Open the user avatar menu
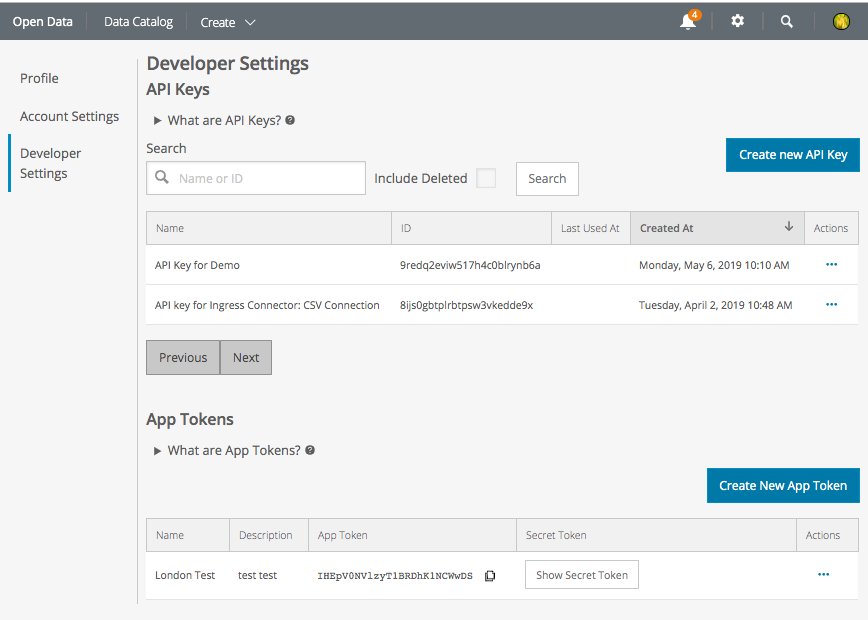Screen dimensions: 868x620 (x=841, y=22)
